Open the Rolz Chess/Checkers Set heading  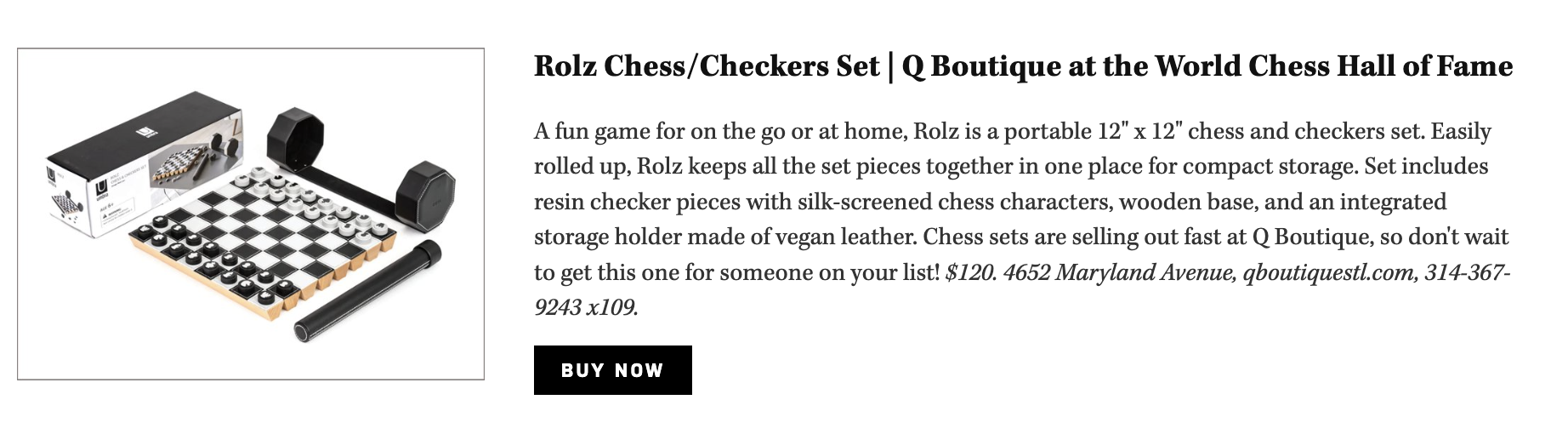pos(706,66)
